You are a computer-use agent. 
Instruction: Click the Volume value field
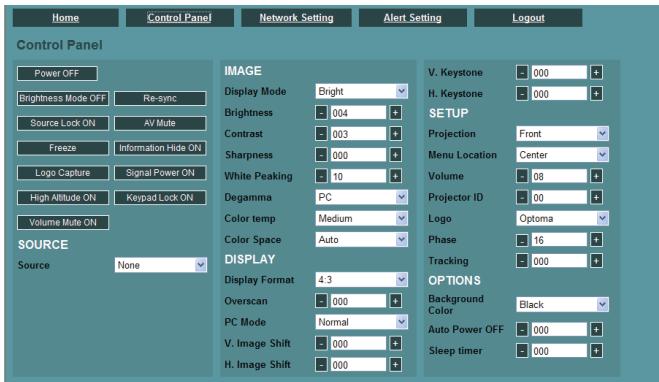pos(559,176)
